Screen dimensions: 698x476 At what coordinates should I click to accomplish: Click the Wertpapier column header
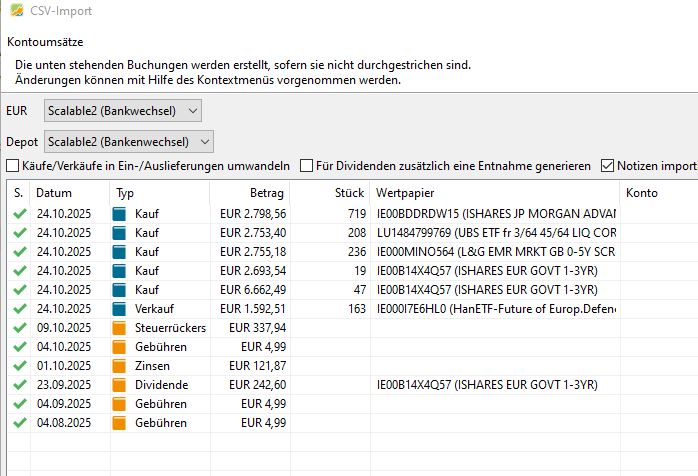[x=404, y=192]
